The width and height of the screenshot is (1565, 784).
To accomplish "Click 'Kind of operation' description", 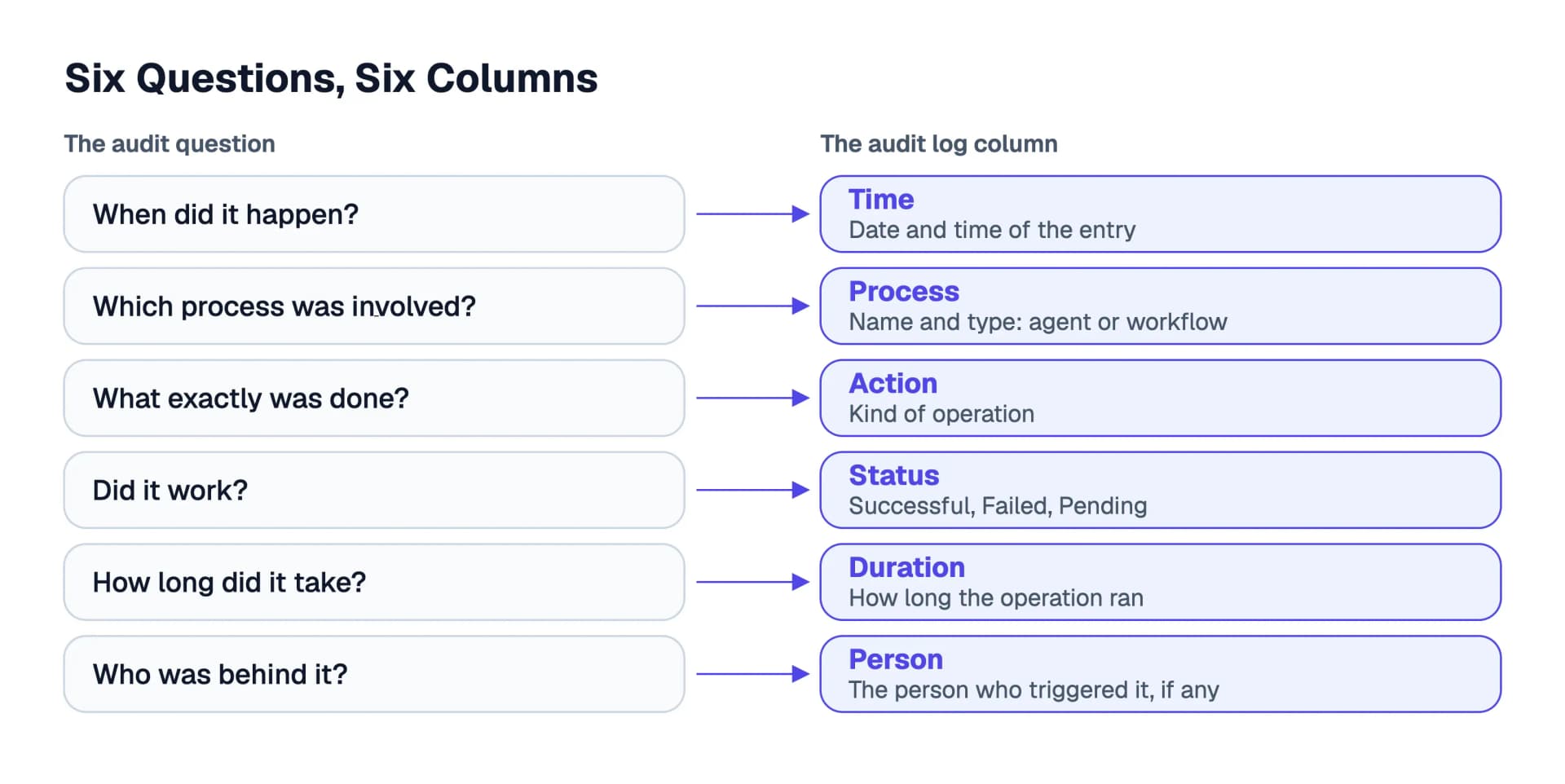I will pyautogui.click(x=941, y=415).
